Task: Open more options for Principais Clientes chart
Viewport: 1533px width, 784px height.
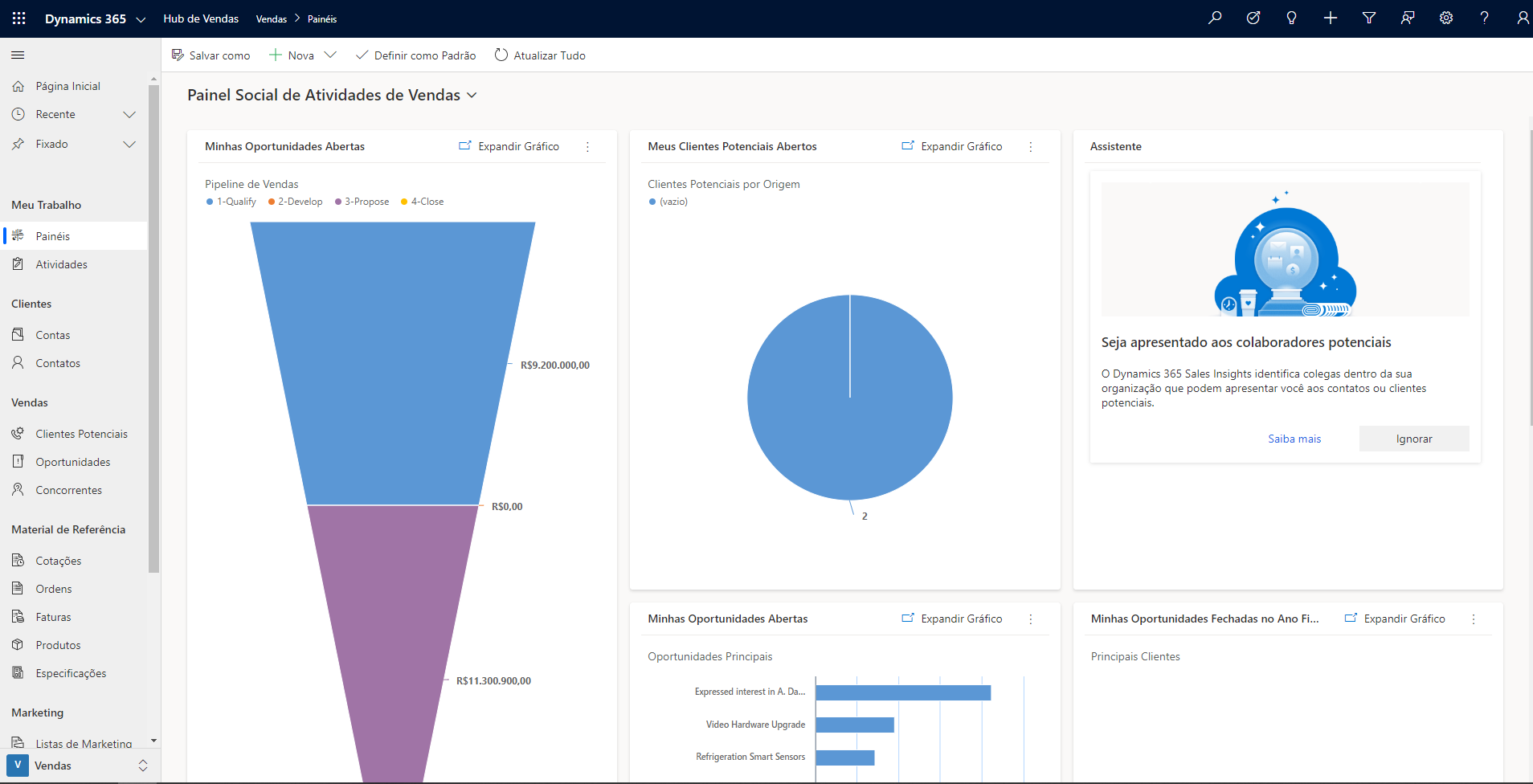Action: (x=1474, y=619)
